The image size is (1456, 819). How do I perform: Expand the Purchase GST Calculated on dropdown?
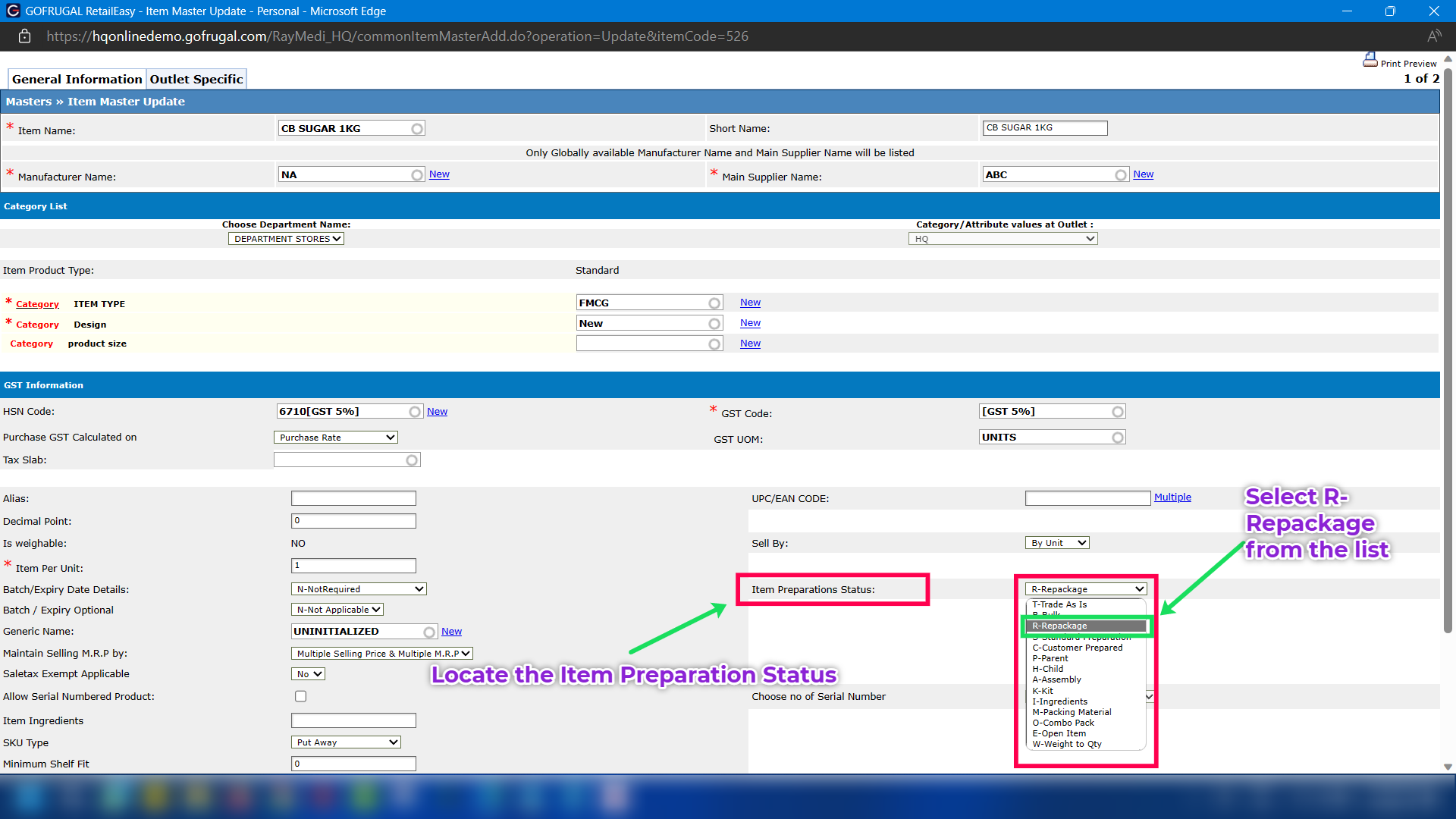tap(335, 438)
